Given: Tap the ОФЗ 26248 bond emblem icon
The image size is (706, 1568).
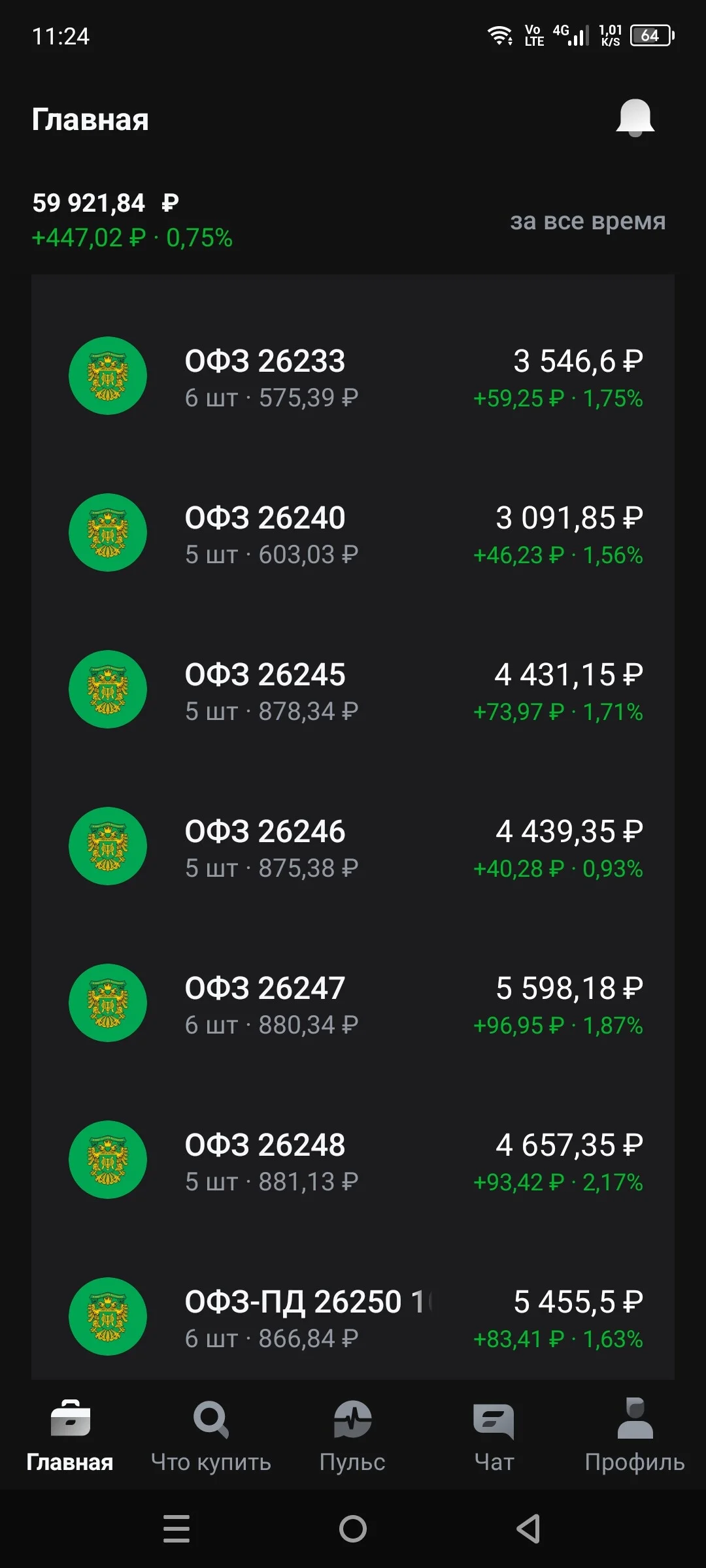Looking at the screenshot, I should click(x=108, y=1160).
